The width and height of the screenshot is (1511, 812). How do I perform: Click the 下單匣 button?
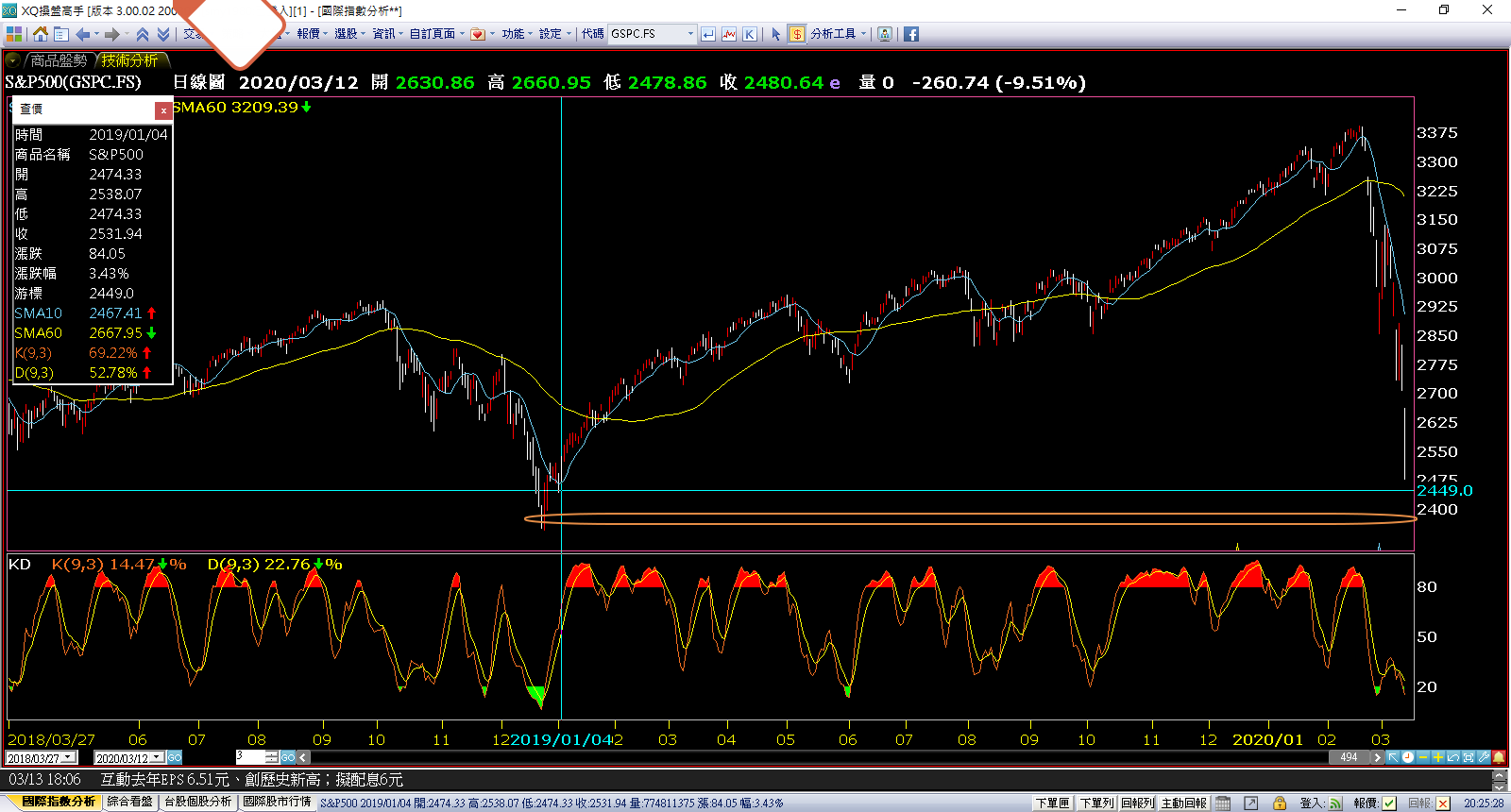point(1052,804)
